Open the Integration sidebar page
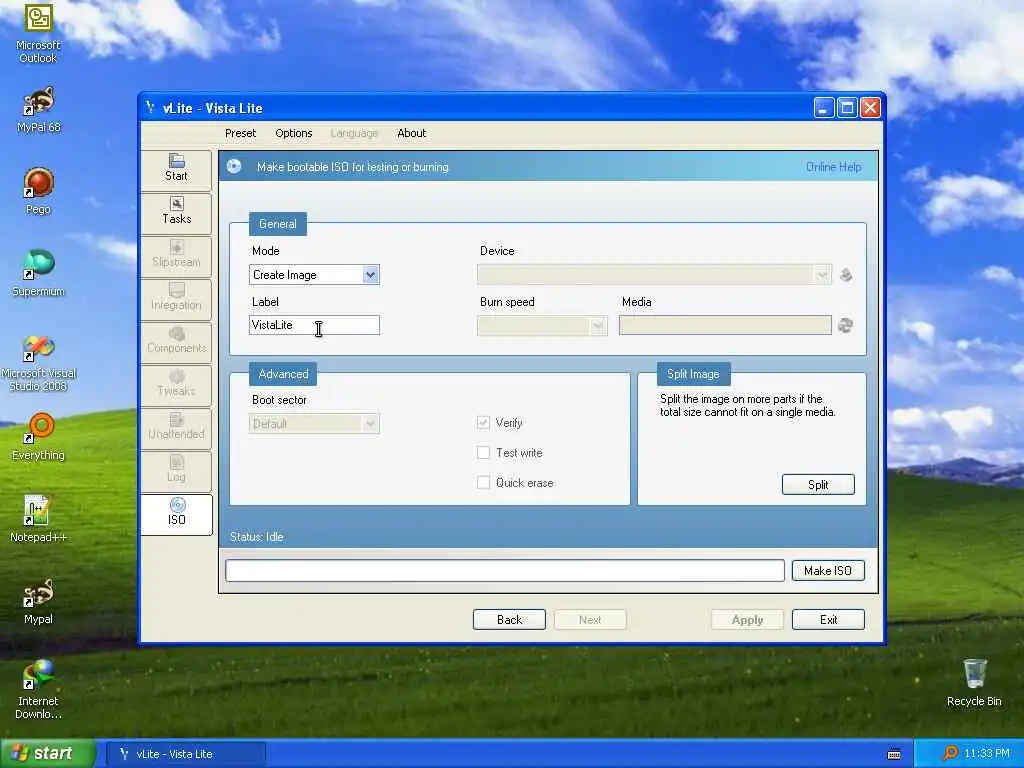 176,298
